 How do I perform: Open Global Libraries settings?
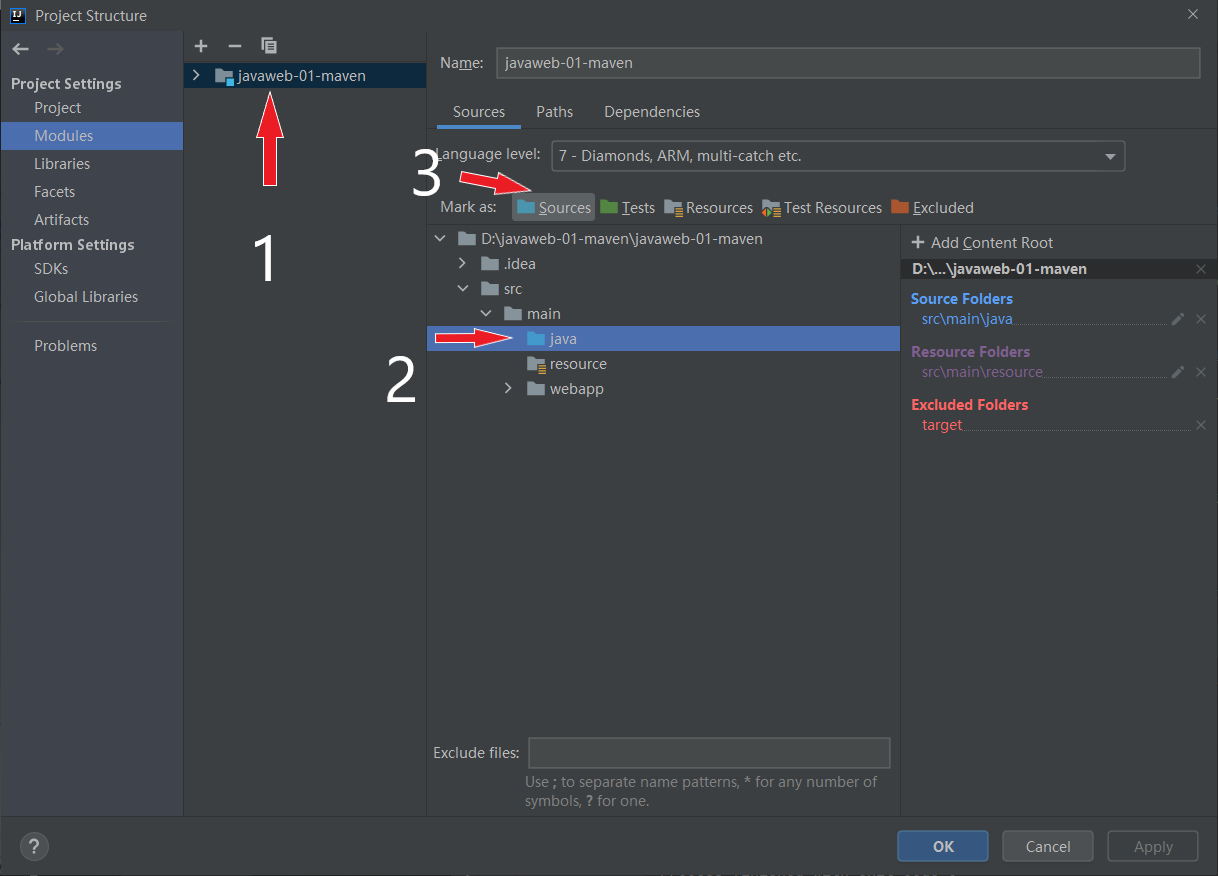tap(86, 297)
